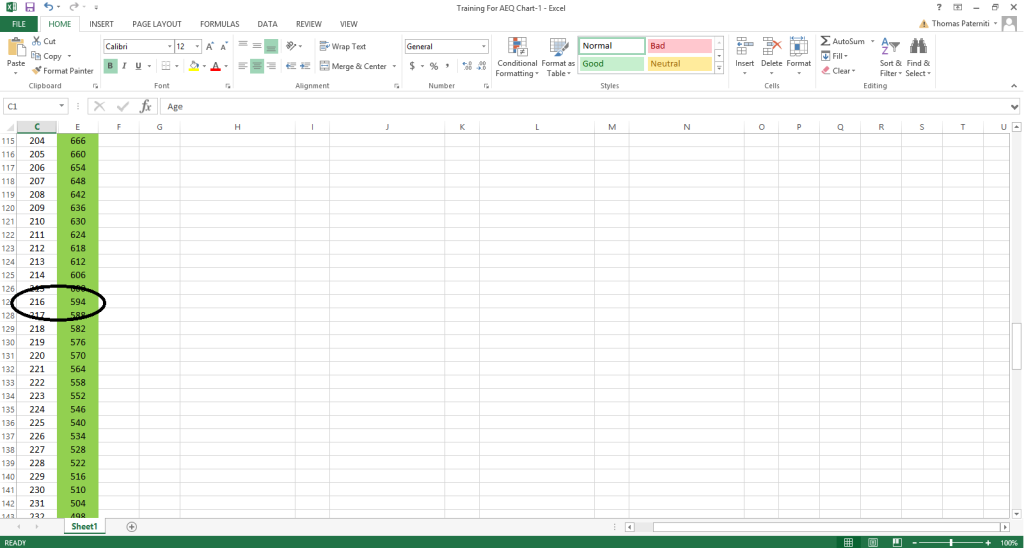The width and height of the screenshot is (1024, 548).
Task: Expand the Calibri font name dropdown
Action: pyautogui.click(x=168, y=46)
